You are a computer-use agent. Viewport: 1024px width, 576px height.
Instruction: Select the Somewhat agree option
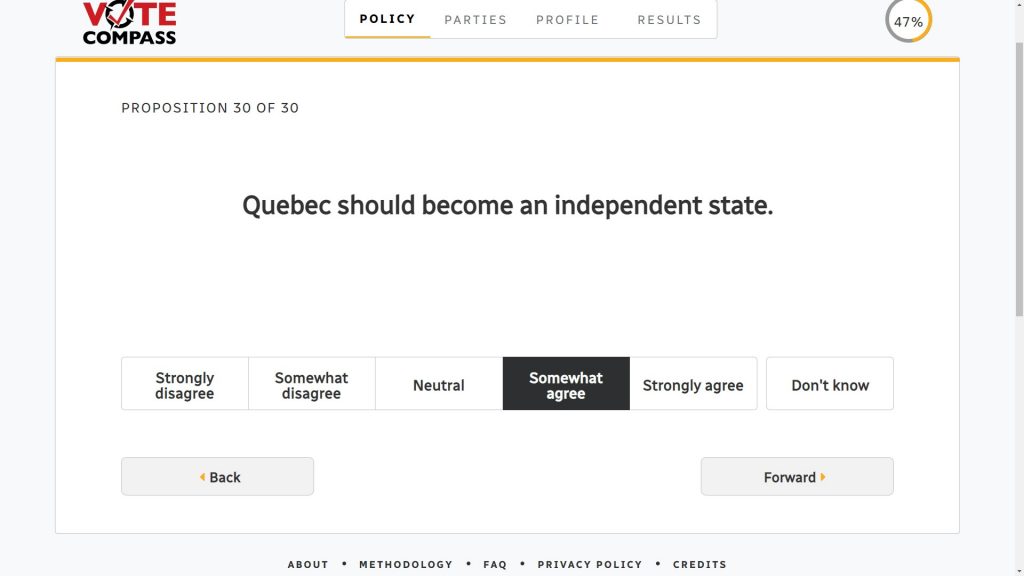tap(566, 385)
